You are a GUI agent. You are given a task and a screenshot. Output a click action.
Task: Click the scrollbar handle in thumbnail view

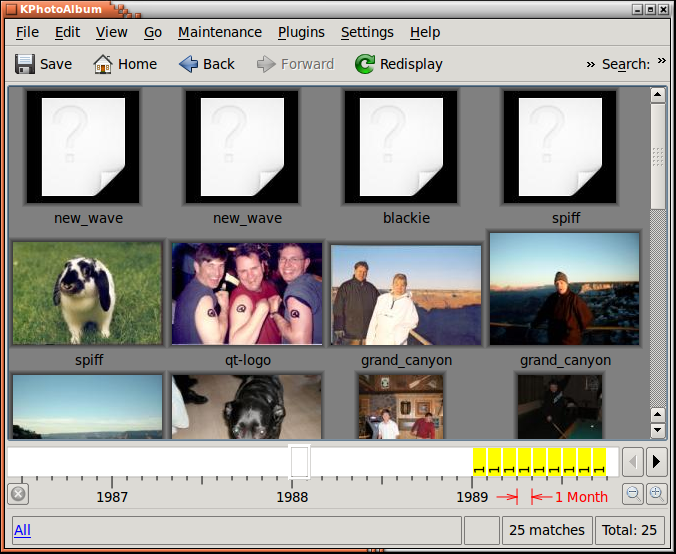[657, 156]
